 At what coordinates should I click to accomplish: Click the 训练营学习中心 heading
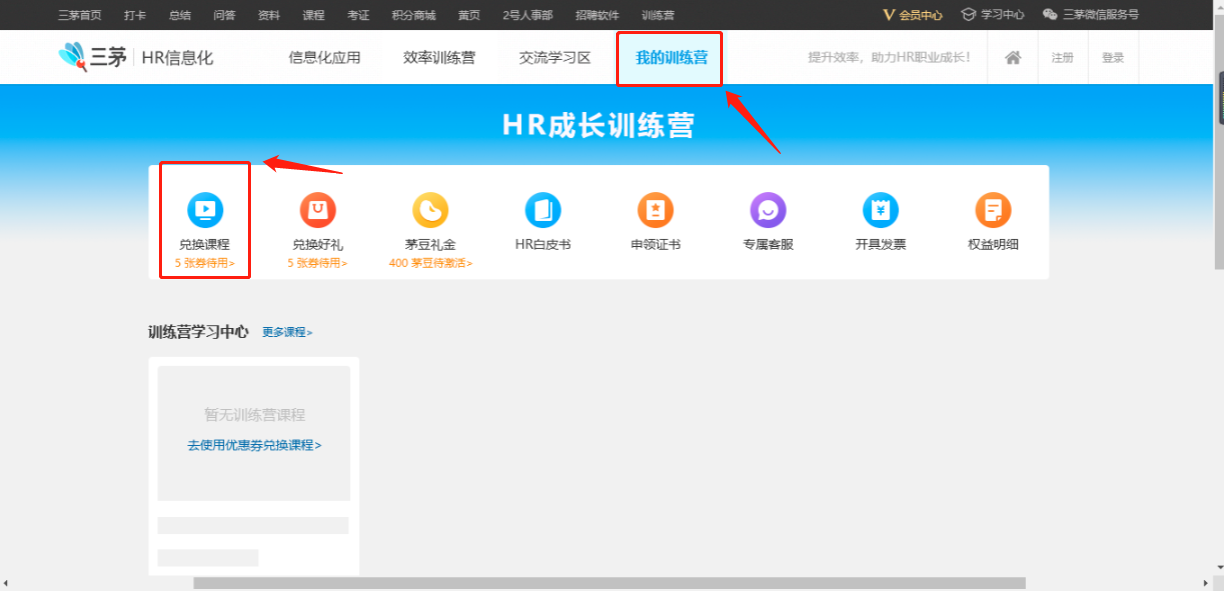point(198,332)
